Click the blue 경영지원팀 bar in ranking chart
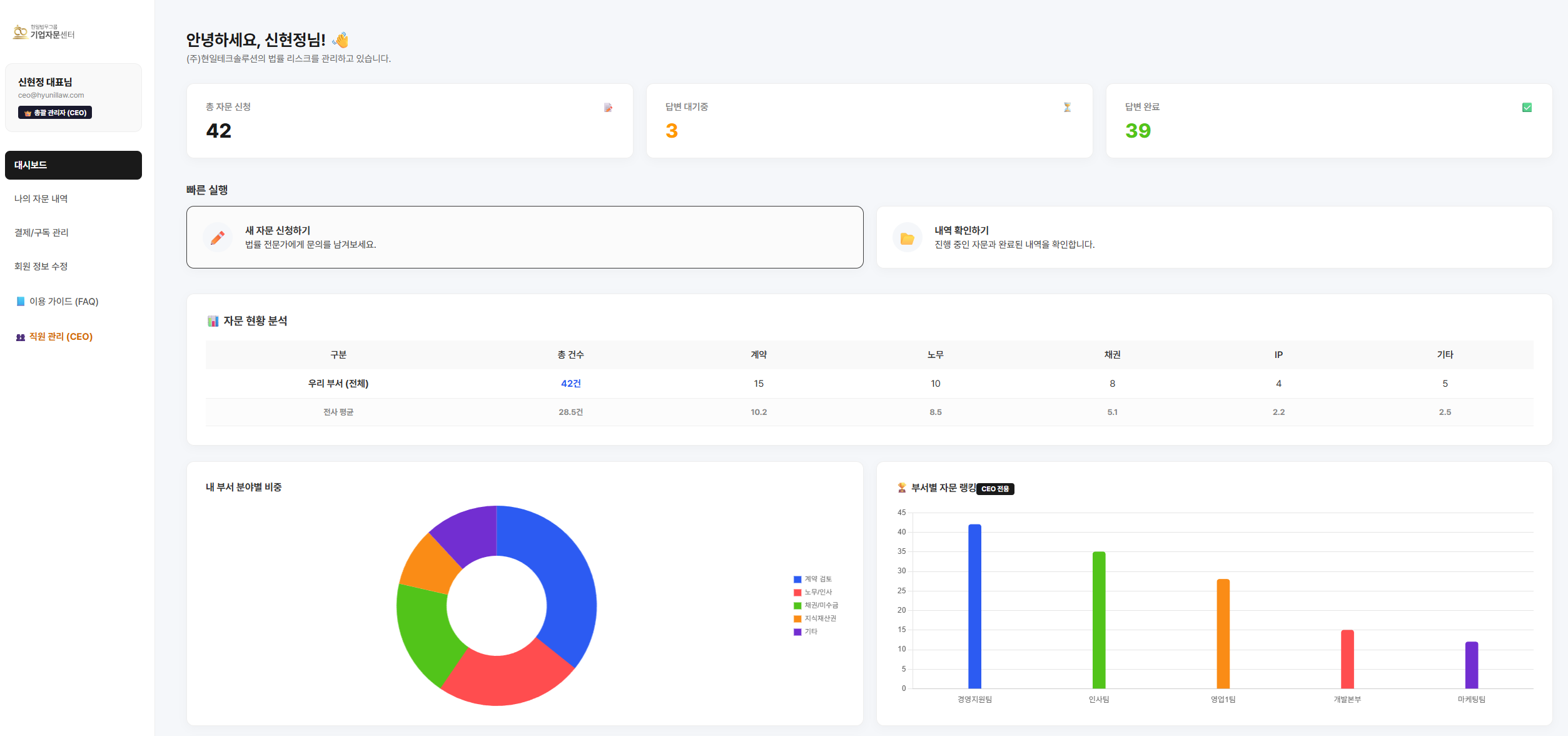This screenshot has width=1568, height=736. (x=974, y=606)
